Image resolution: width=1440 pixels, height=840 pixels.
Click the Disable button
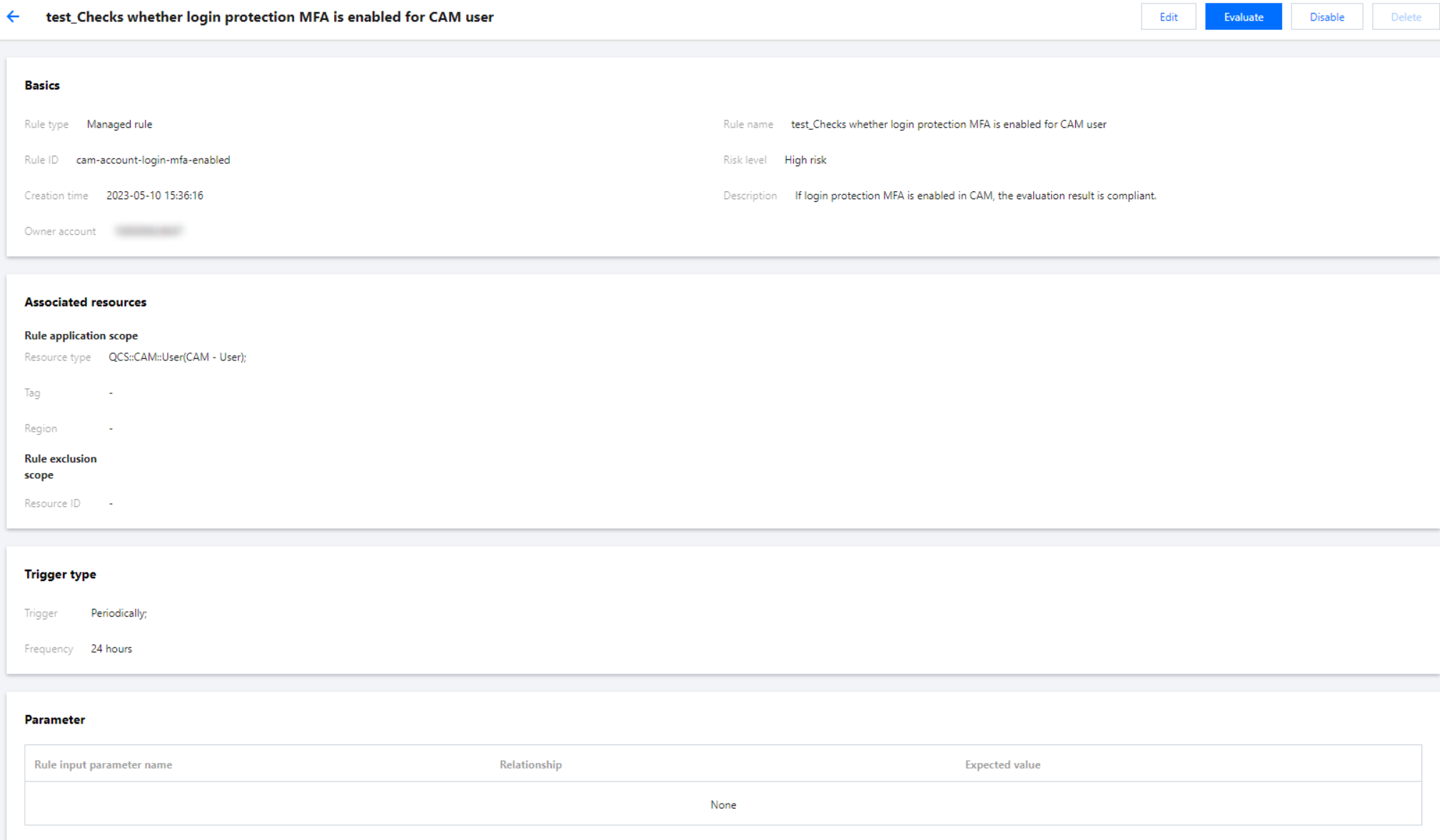pyautogui.click(x=1326, y=17)
